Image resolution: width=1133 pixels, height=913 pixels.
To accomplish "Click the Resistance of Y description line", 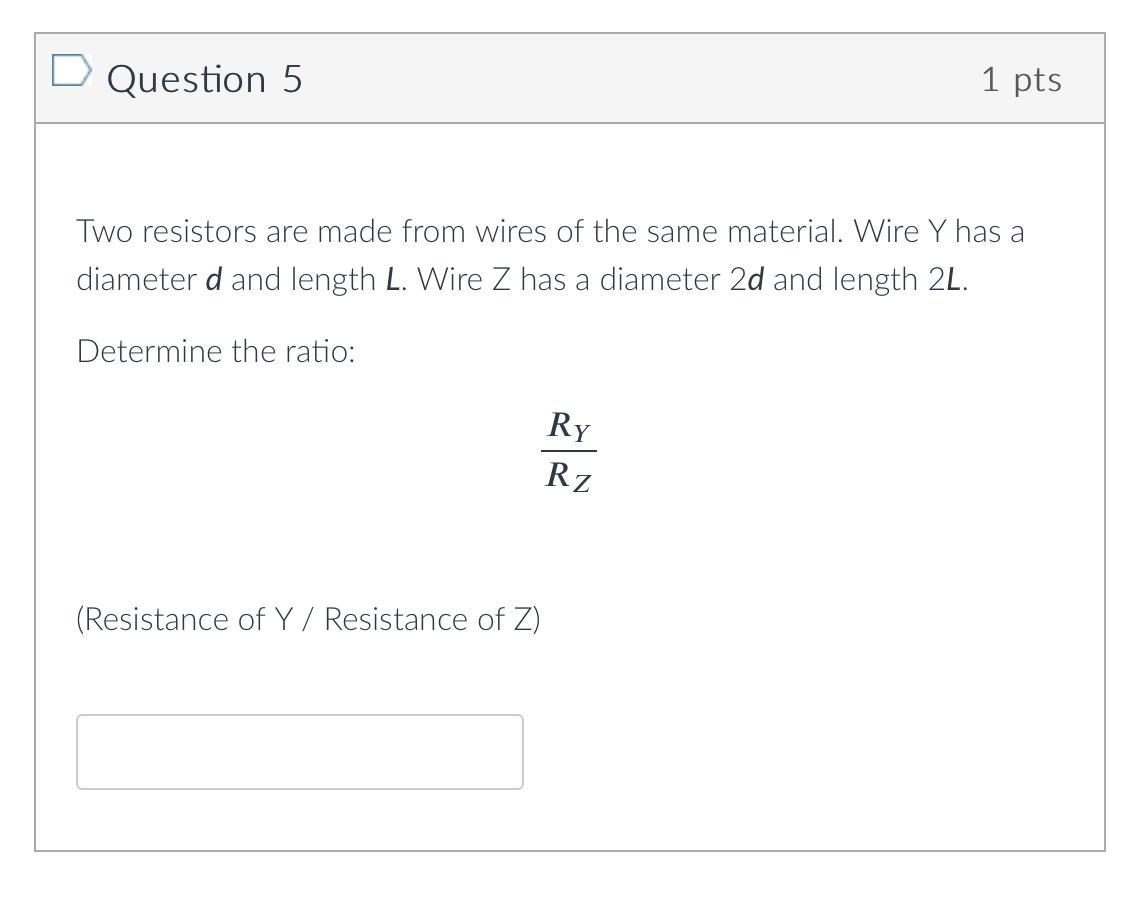I will click(308, 619).
